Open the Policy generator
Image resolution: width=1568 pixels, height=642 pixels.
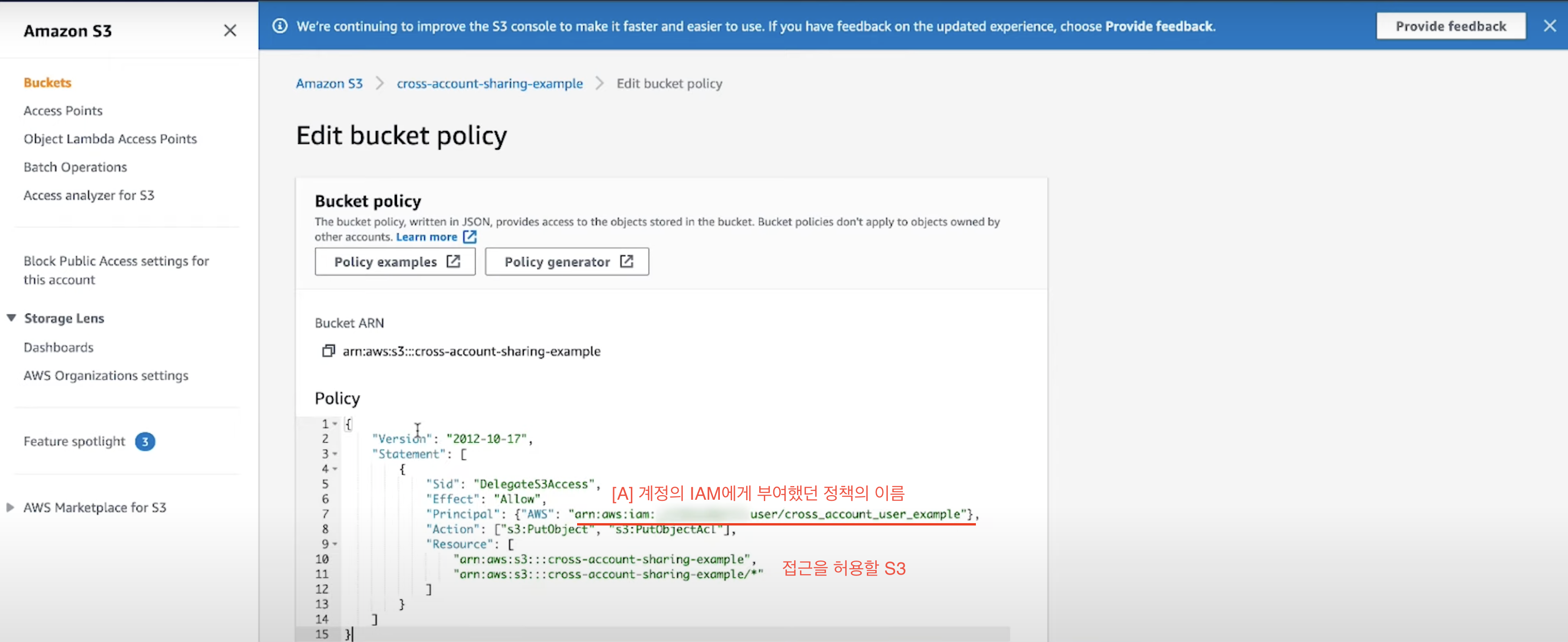tap(566, 262)
